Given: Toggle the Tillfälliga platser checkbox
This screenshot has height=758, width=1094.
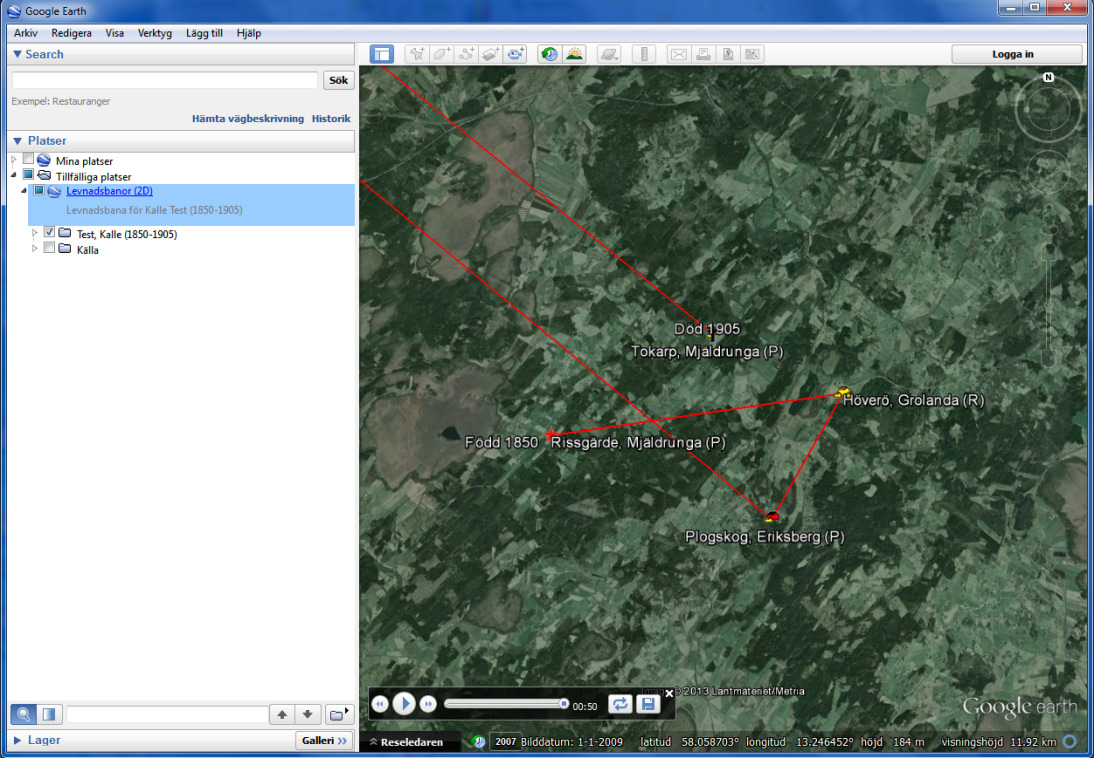Looking at the screenshot, I should pyautogui.click(x=28, y=174).
